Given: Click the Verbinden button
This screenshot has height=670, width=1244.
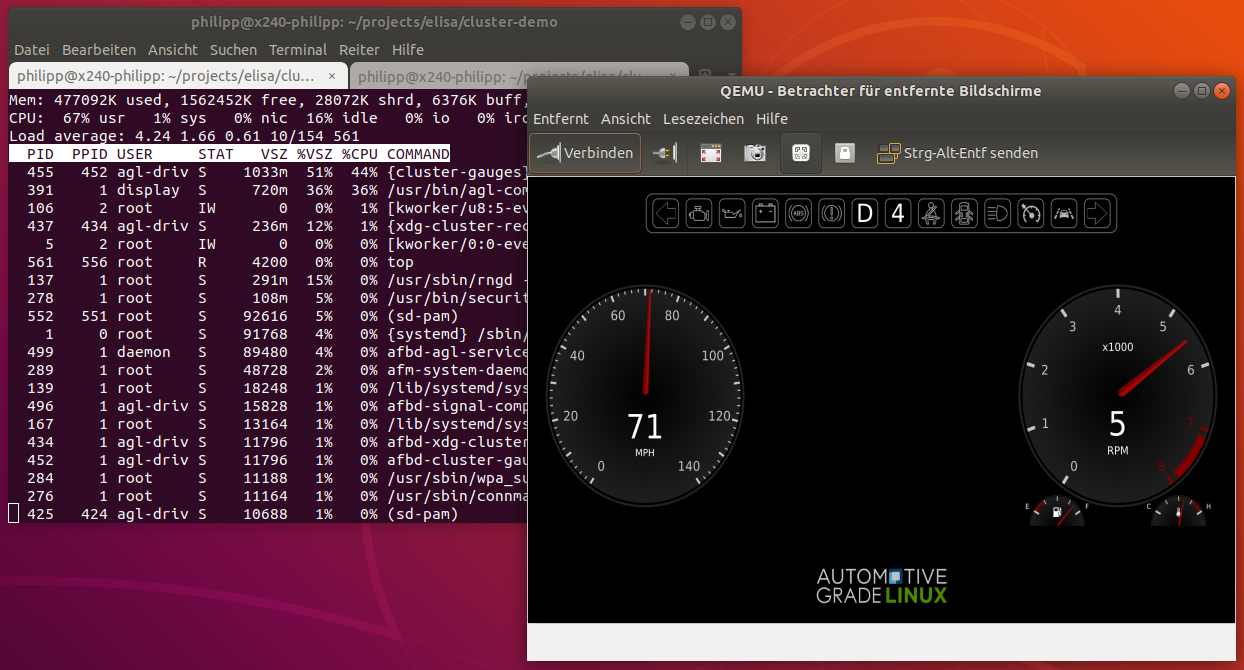Looking at the screenshot, I should tap(585, 153).
